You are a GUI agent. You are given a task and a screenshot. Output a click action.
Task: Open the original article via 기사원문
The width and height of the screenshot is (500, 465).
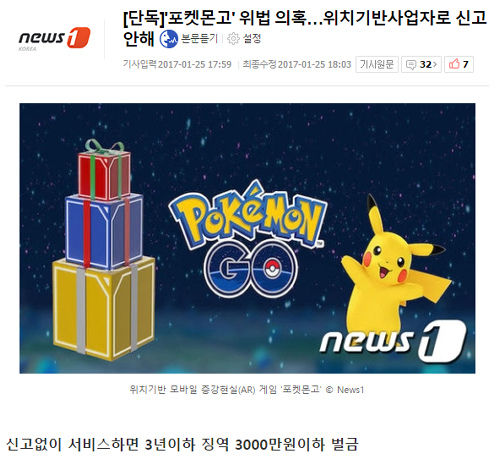[x=377, y=64]
